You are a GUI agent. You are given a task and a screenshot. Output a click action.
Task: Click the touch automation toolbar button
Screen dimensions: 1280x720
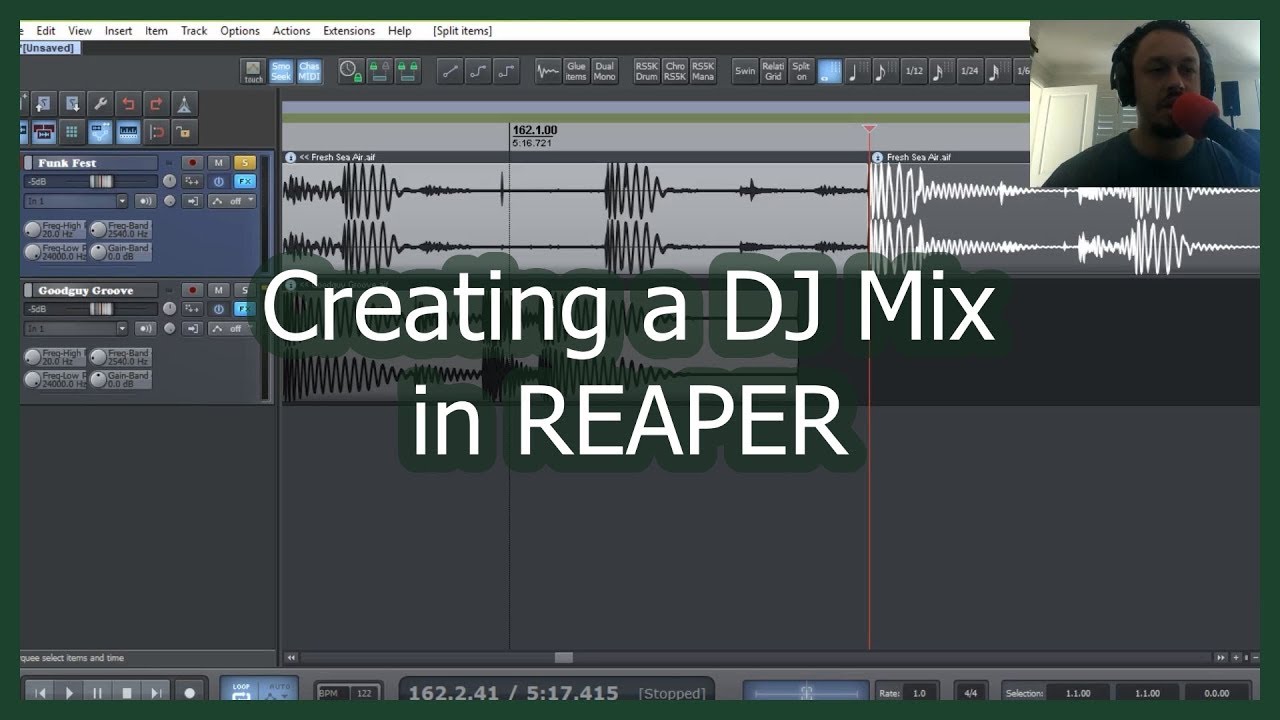[254, 71]
